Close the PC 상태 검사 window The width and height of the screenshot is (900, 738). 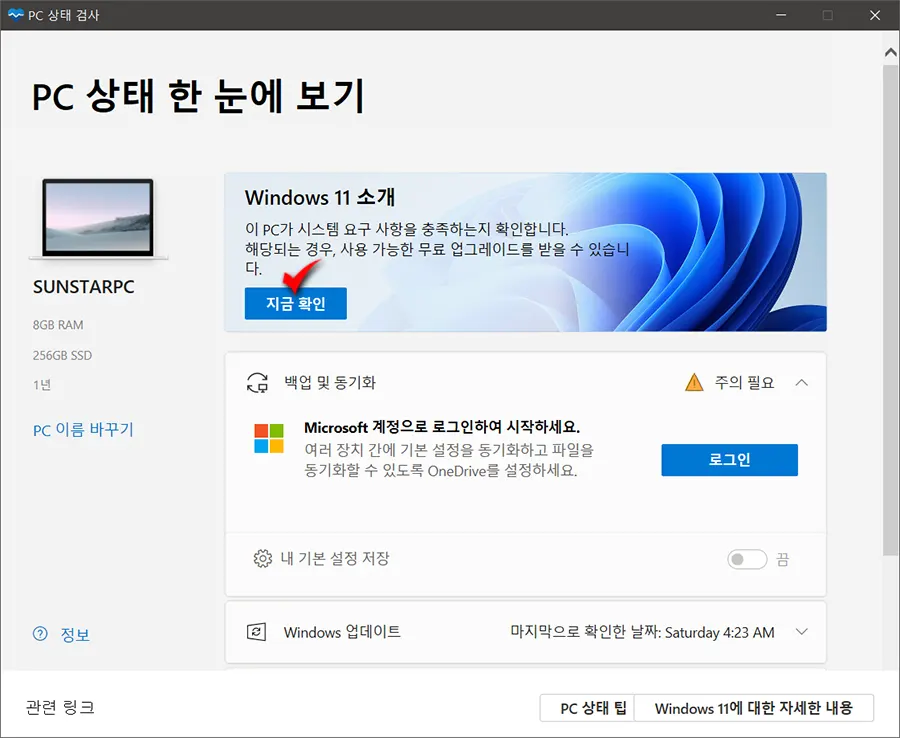(875, 15)
